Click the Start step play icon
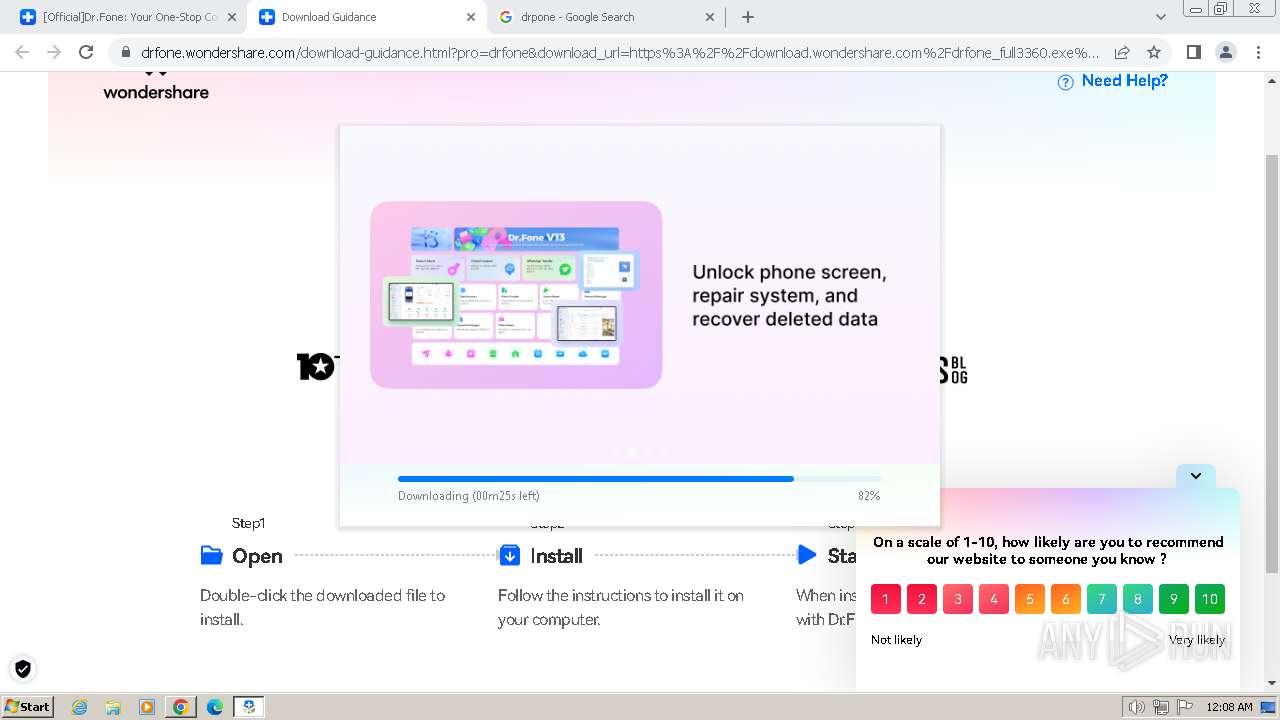This screenshot has height=720, width=1280. (807, 555)
